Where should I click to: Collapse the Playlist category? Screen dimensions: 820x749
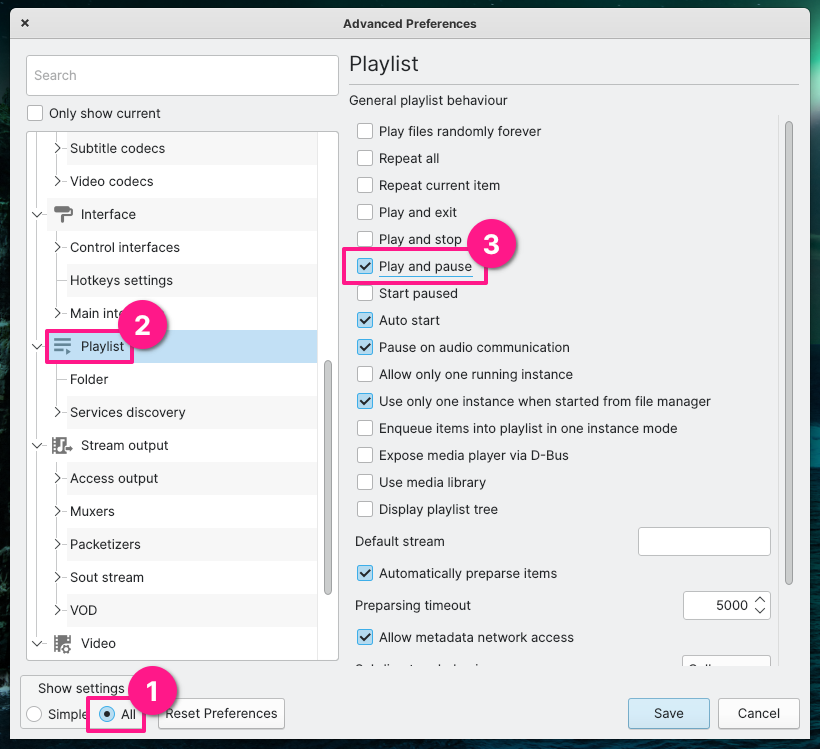[x=37, y=346]
